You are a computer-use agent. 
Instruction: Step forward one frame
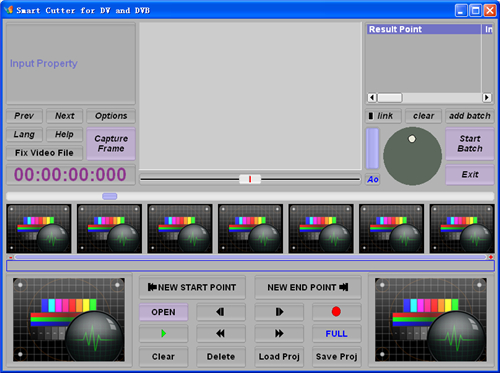pos(279,312)
